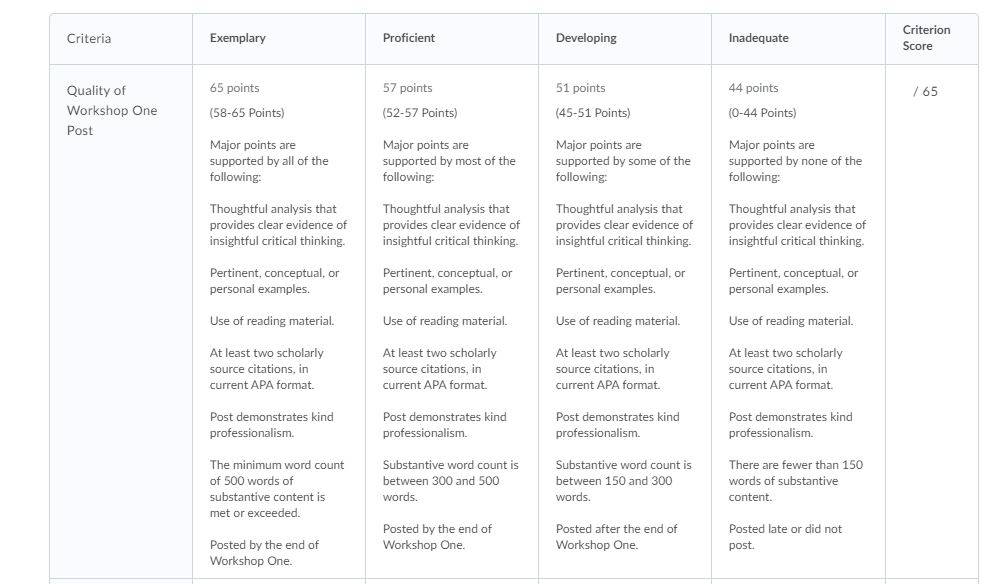This screenshot has width=997, height=584.
Task: Click the Quality of Workshop One Post criterion
Action: [112, 110]
